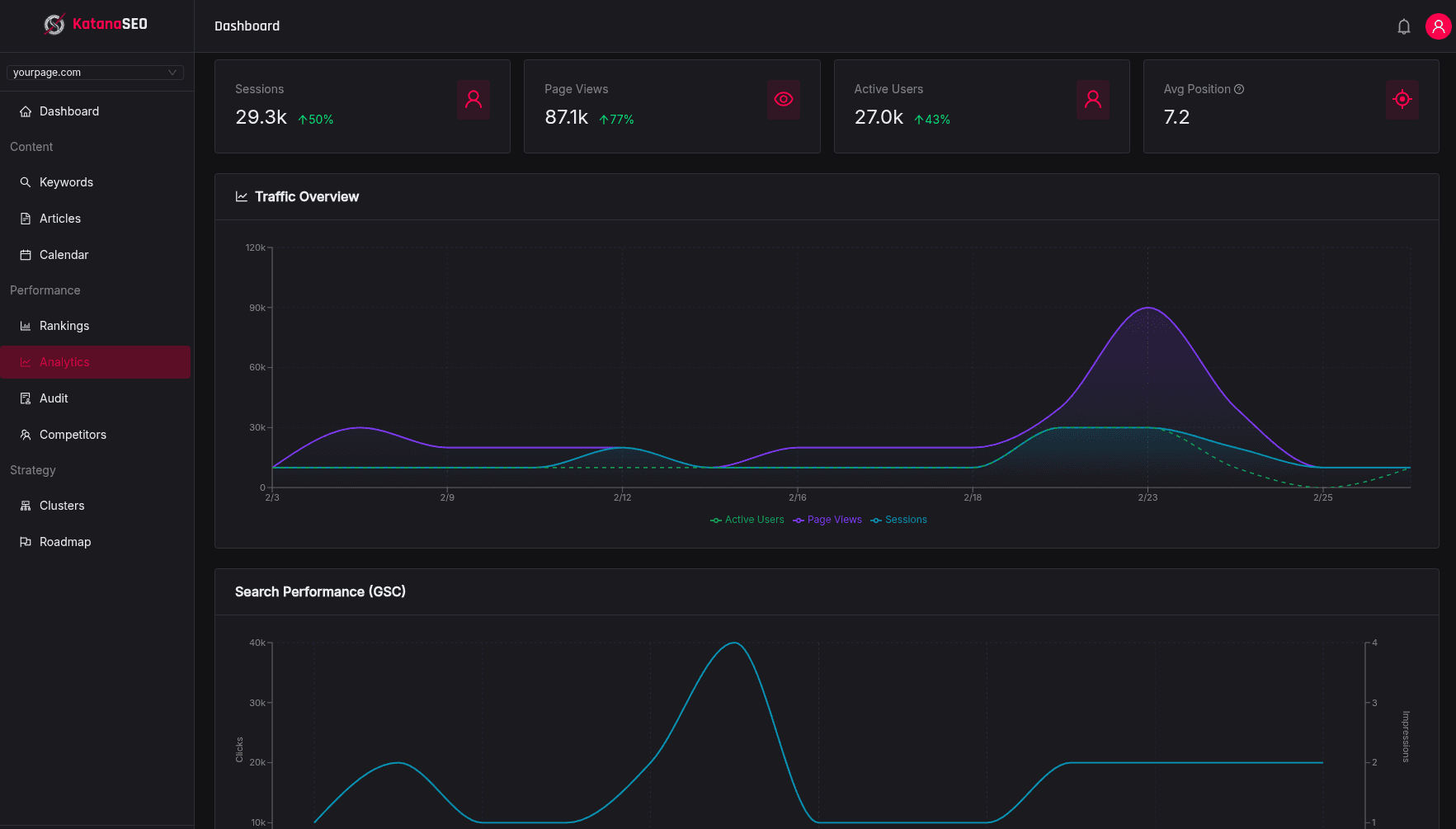This screenshot has width=1456, height=829.
Task: Click the Sessions user icon on stats card
Action: pyautogui.click(x=474, y=100)
